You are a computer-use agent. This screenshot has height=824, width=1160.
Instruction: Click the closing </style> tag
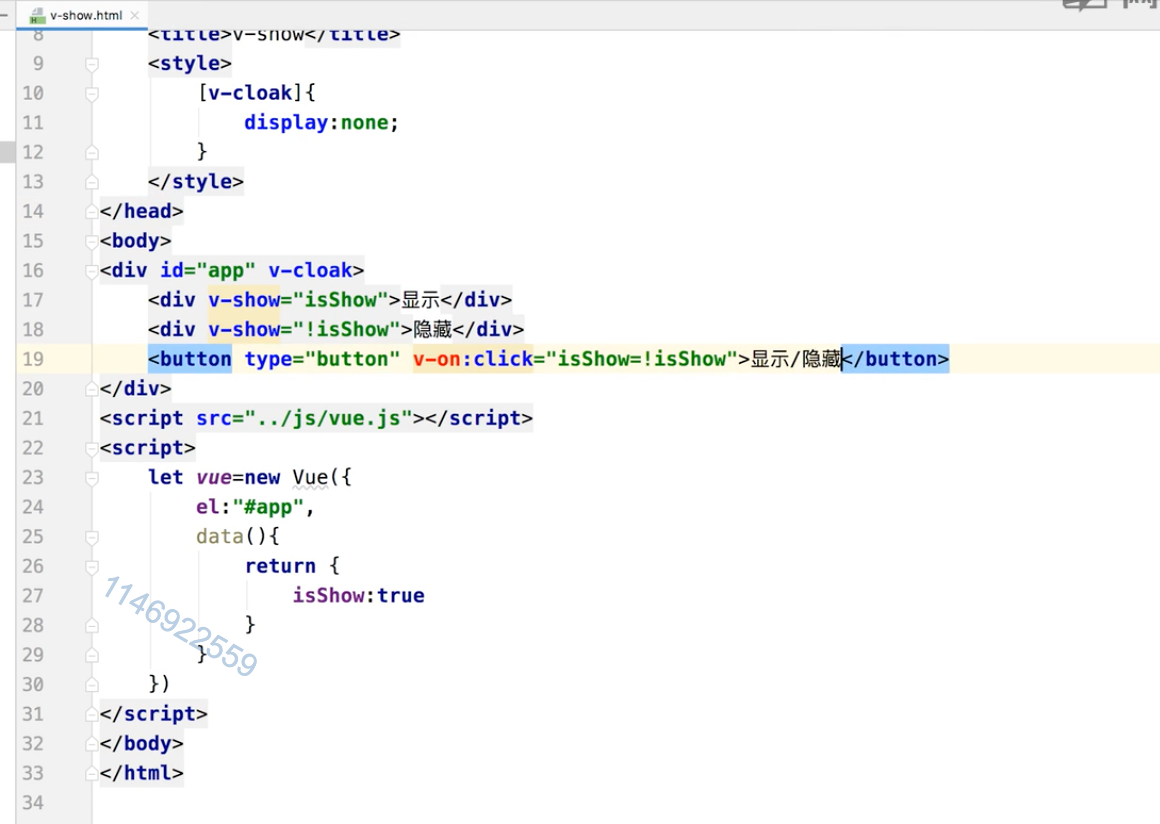195,182
